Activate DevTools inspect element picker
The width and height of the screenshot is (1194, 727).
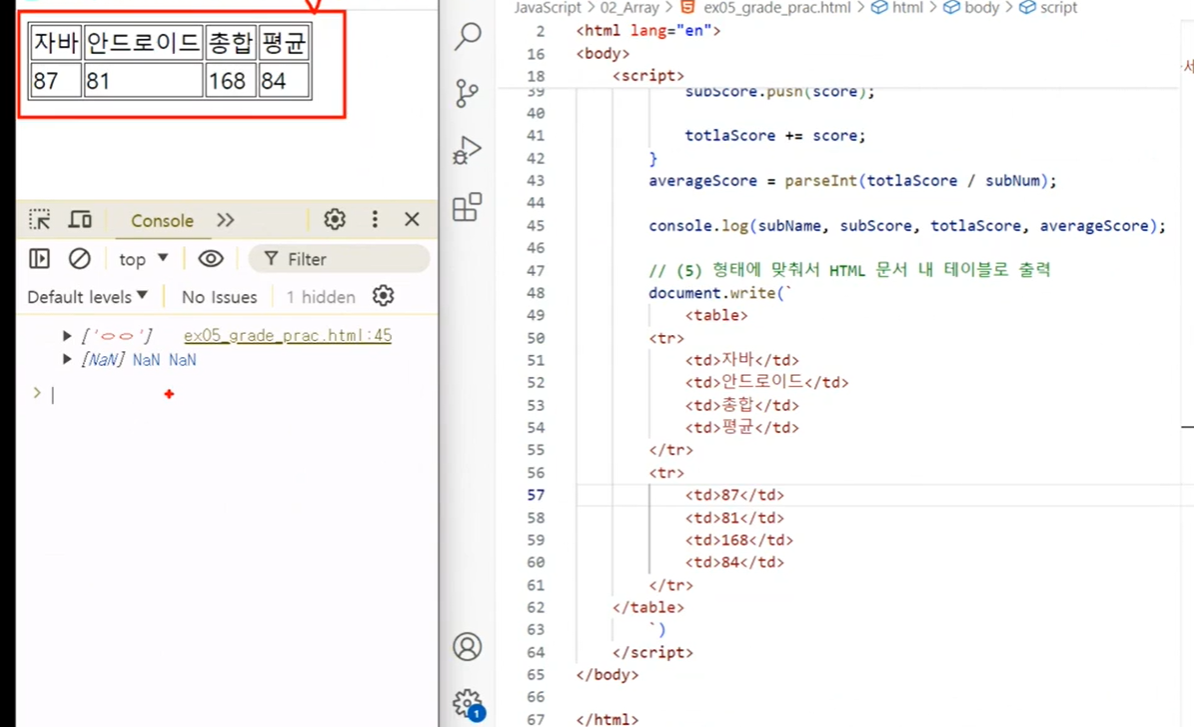pos(40,220)
